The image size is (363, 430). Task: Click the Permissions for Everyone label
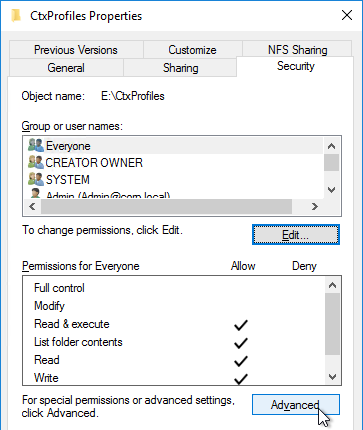pyautogui.click(x=81, y=266)
